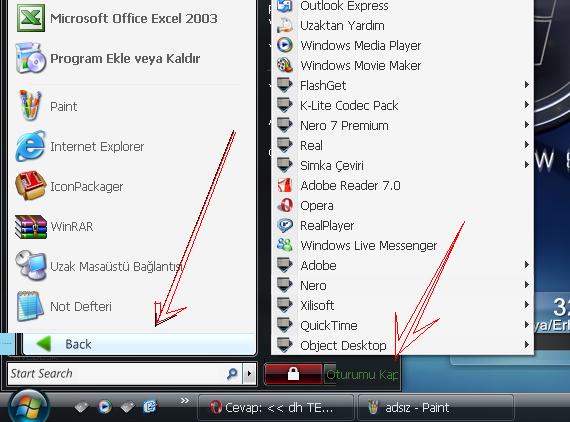Launch Paint from the start menu
The image size is (570, 422).
point(131,106)
